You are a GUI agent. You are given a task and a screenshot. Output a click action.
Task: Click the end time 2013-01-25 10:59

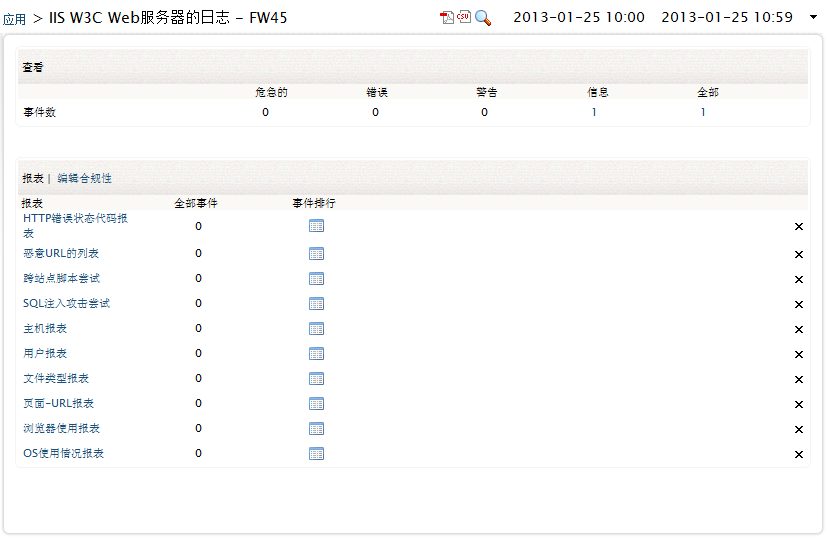(727, 17)
